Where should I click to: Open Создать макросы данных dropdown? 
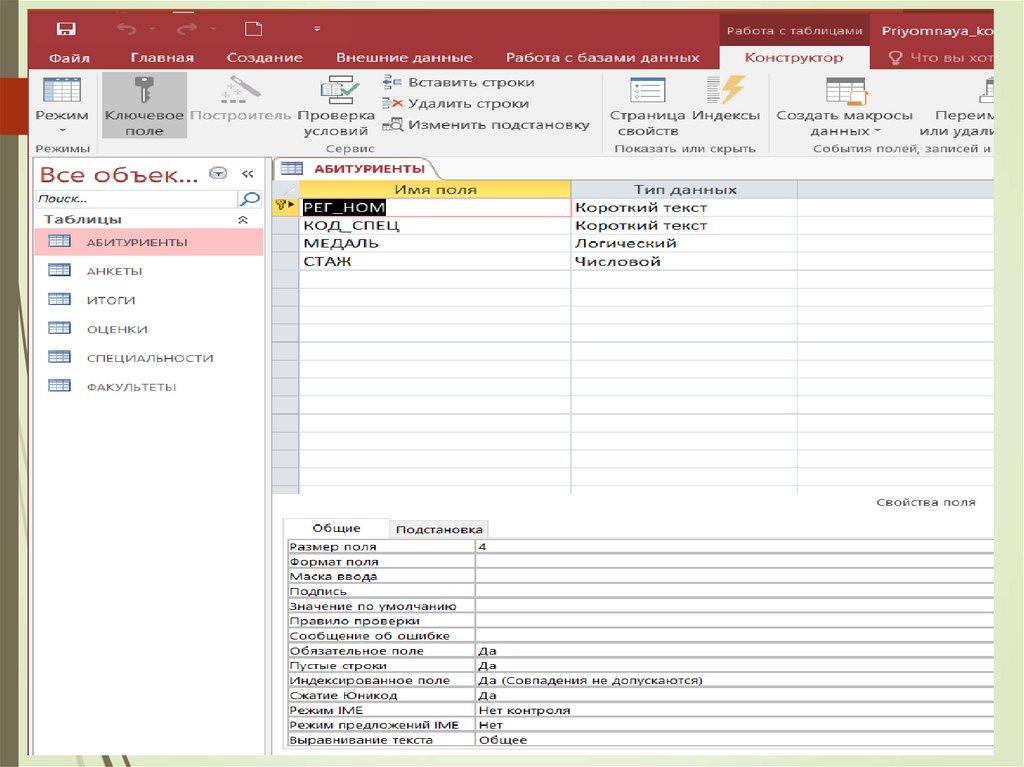coord(844,131)
